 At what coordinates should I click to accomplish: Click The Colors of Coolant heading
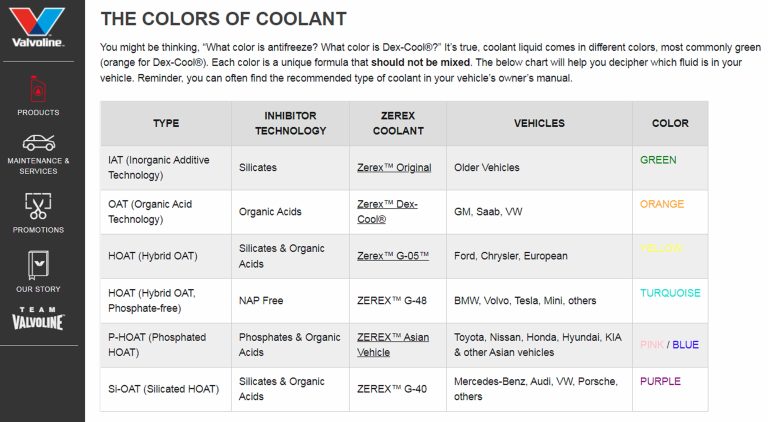point(224,19)
